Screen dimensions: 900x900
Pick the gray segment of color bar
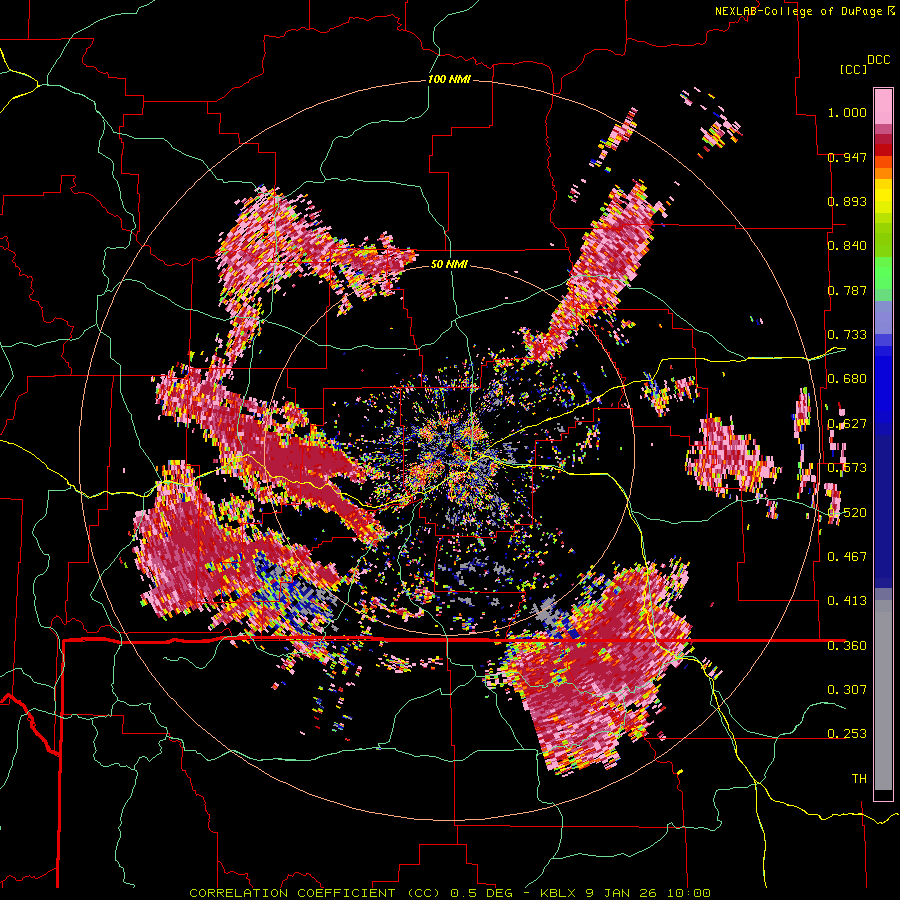(883, 695)
